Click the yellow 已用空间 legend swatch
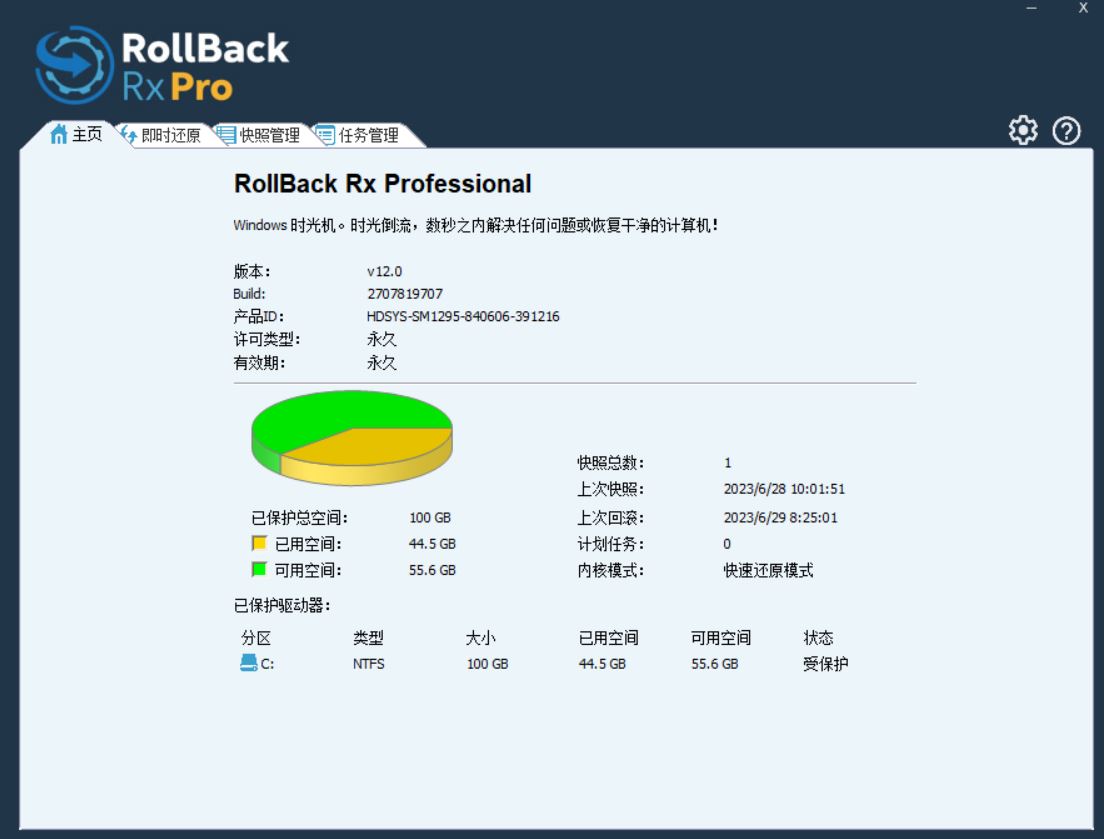The width and height of the screenshot is (1104, 839). (259, 543)
